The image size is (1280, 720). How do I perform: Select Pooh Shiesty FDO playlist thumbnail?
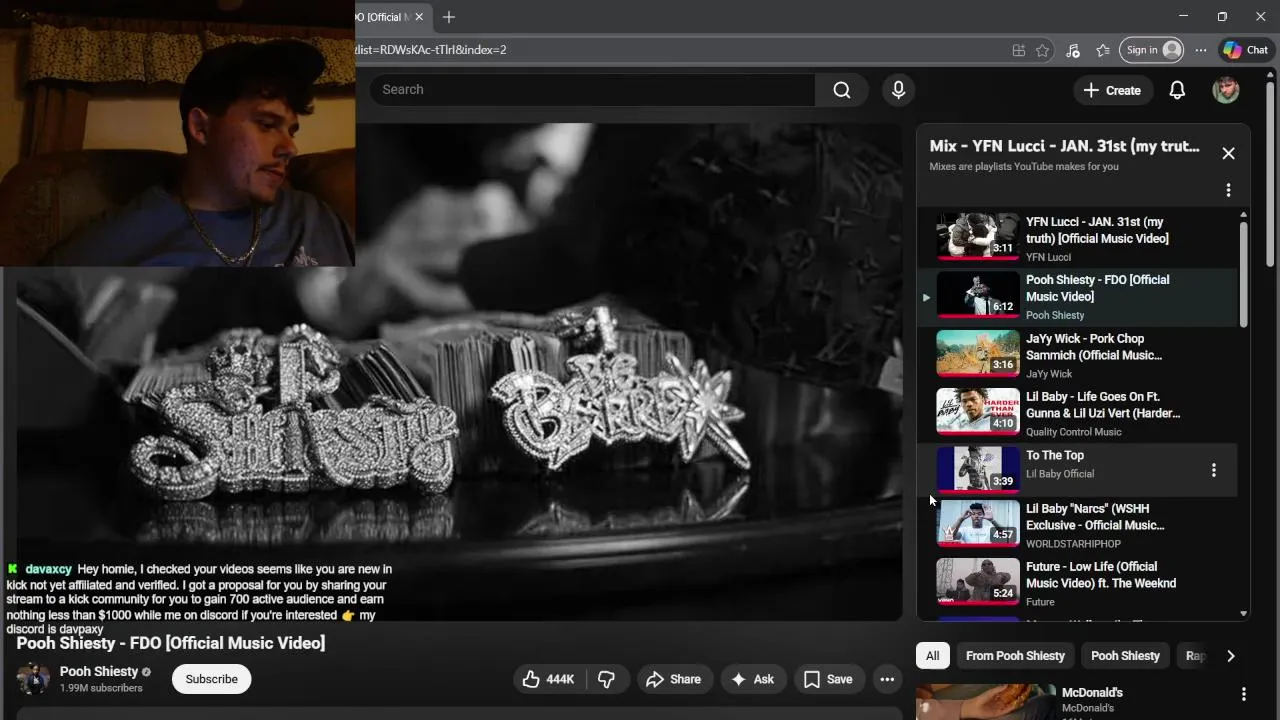978,295
